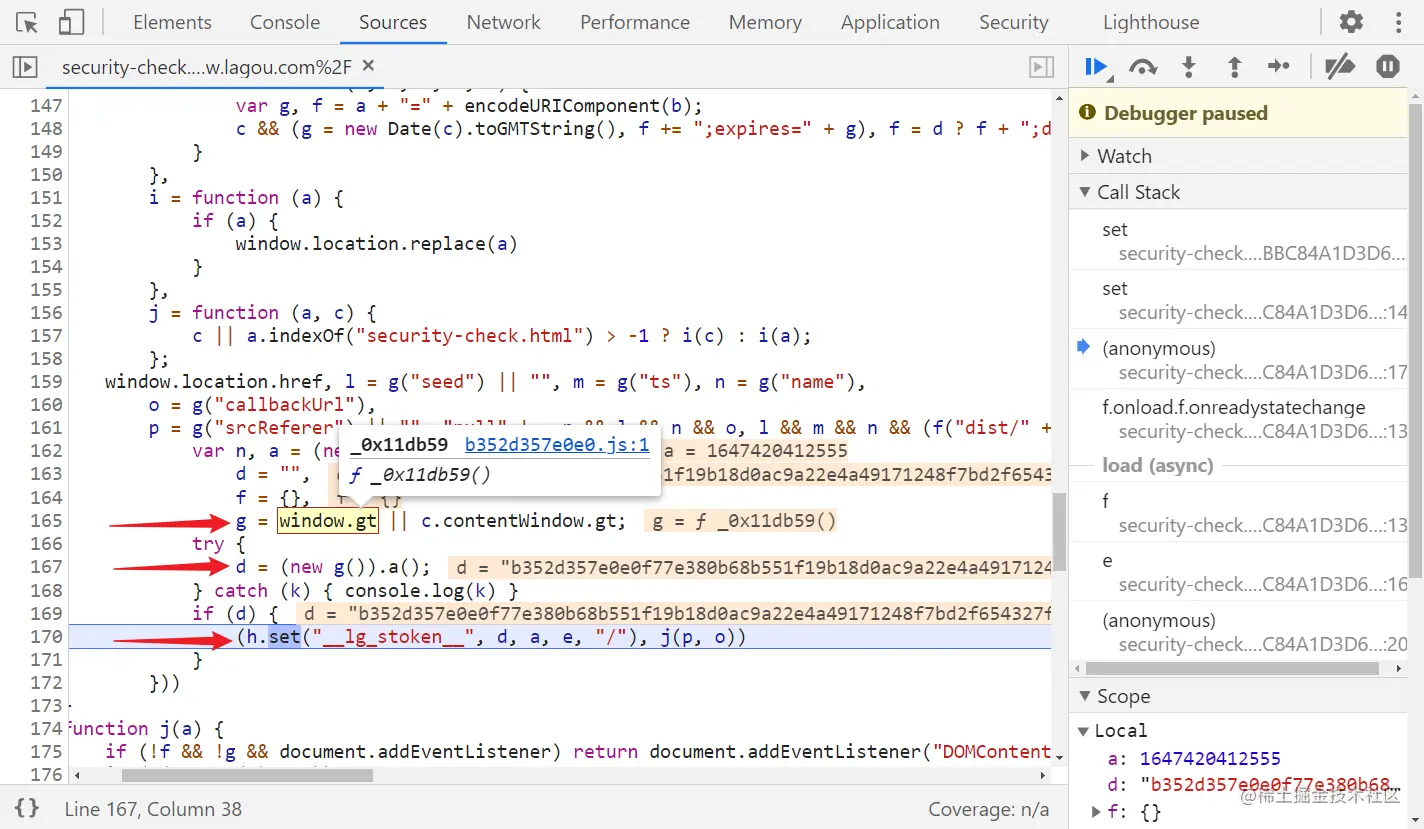The width and height of the screenshot is (1424, 829).
Task: Click the call stack horizontal scrollbar
Action: click(x=1233, y=668)
